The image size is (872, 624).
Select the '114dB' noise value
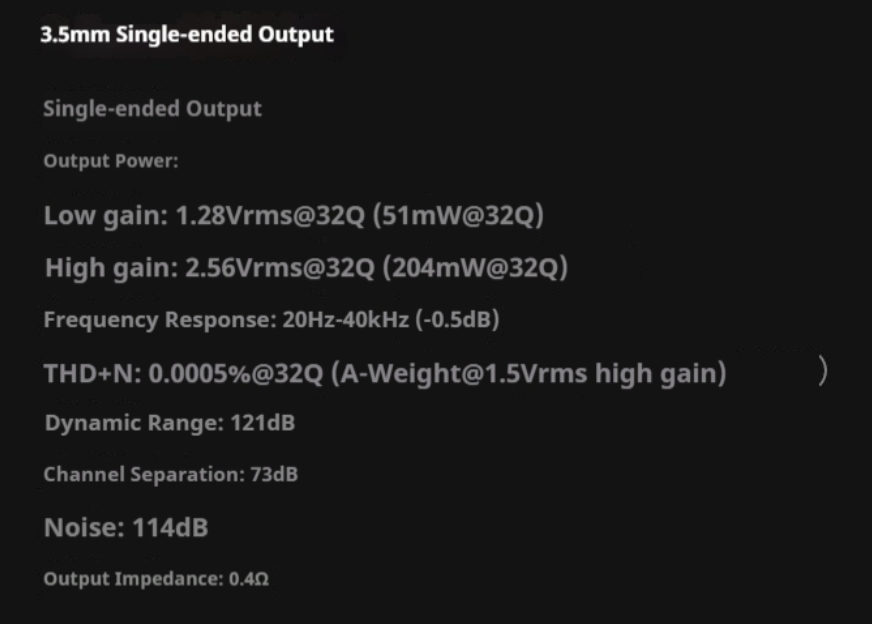(x=170, y=528)
